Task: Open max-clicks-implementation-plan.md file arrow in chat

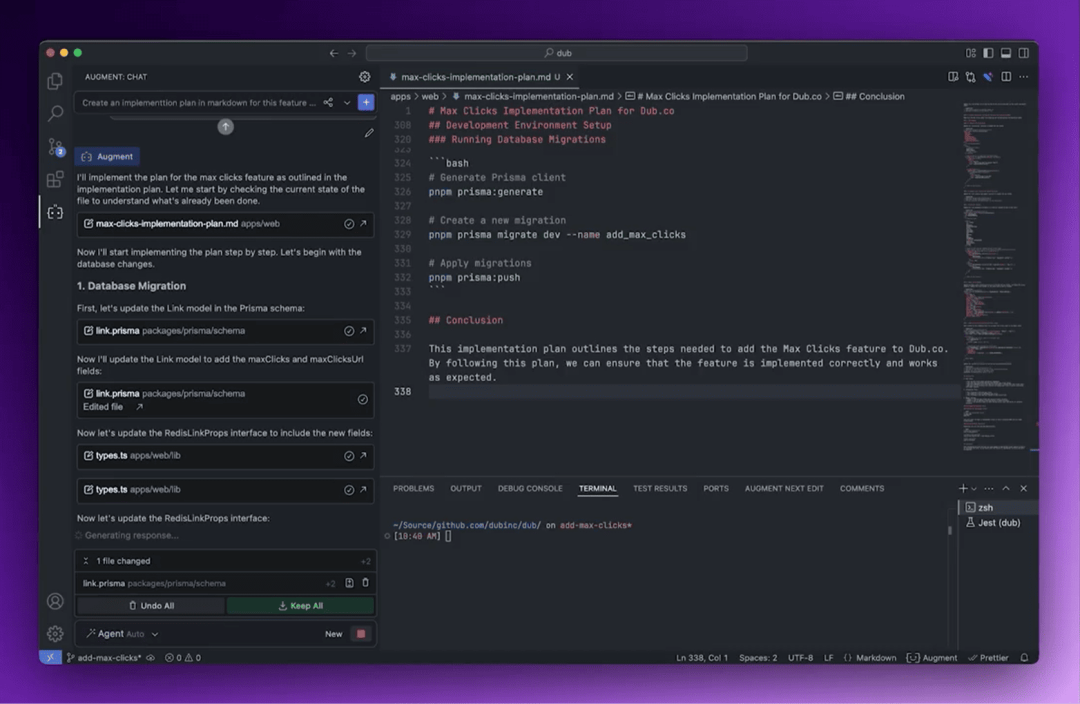Action: [363, 224]
